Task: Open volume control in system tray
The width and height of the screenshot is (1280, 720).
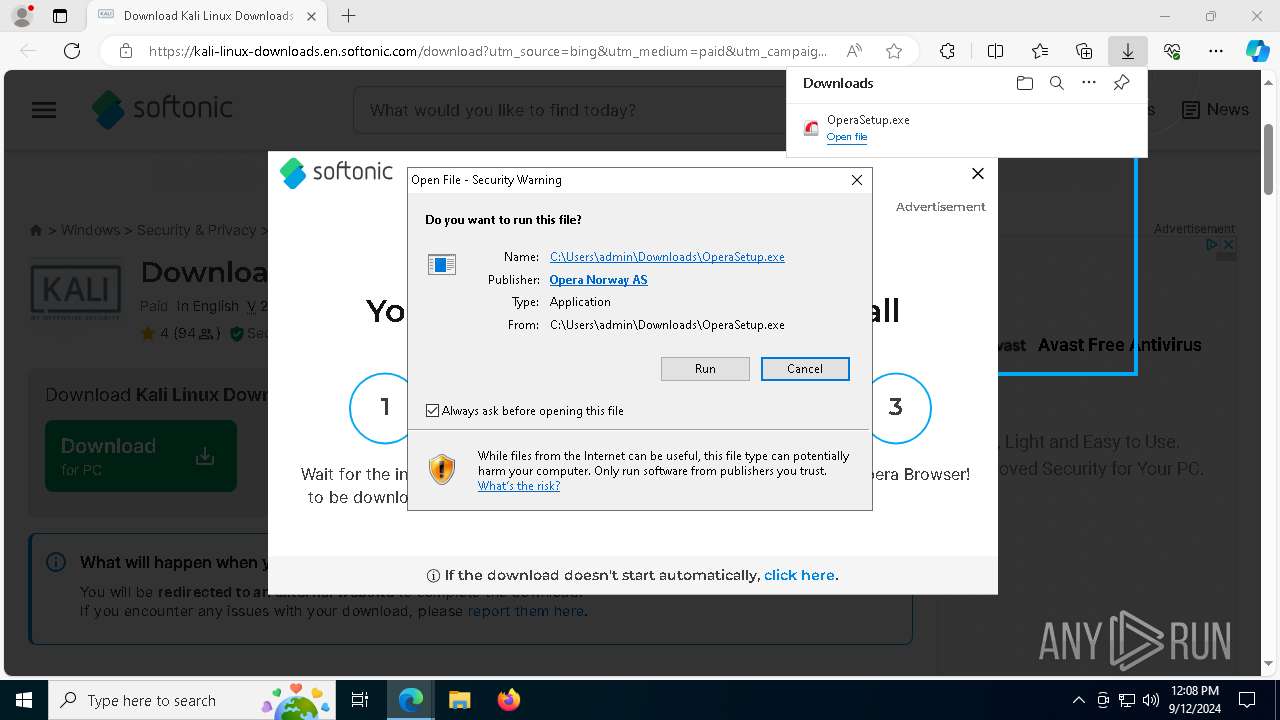Action: coord(1151,700)
